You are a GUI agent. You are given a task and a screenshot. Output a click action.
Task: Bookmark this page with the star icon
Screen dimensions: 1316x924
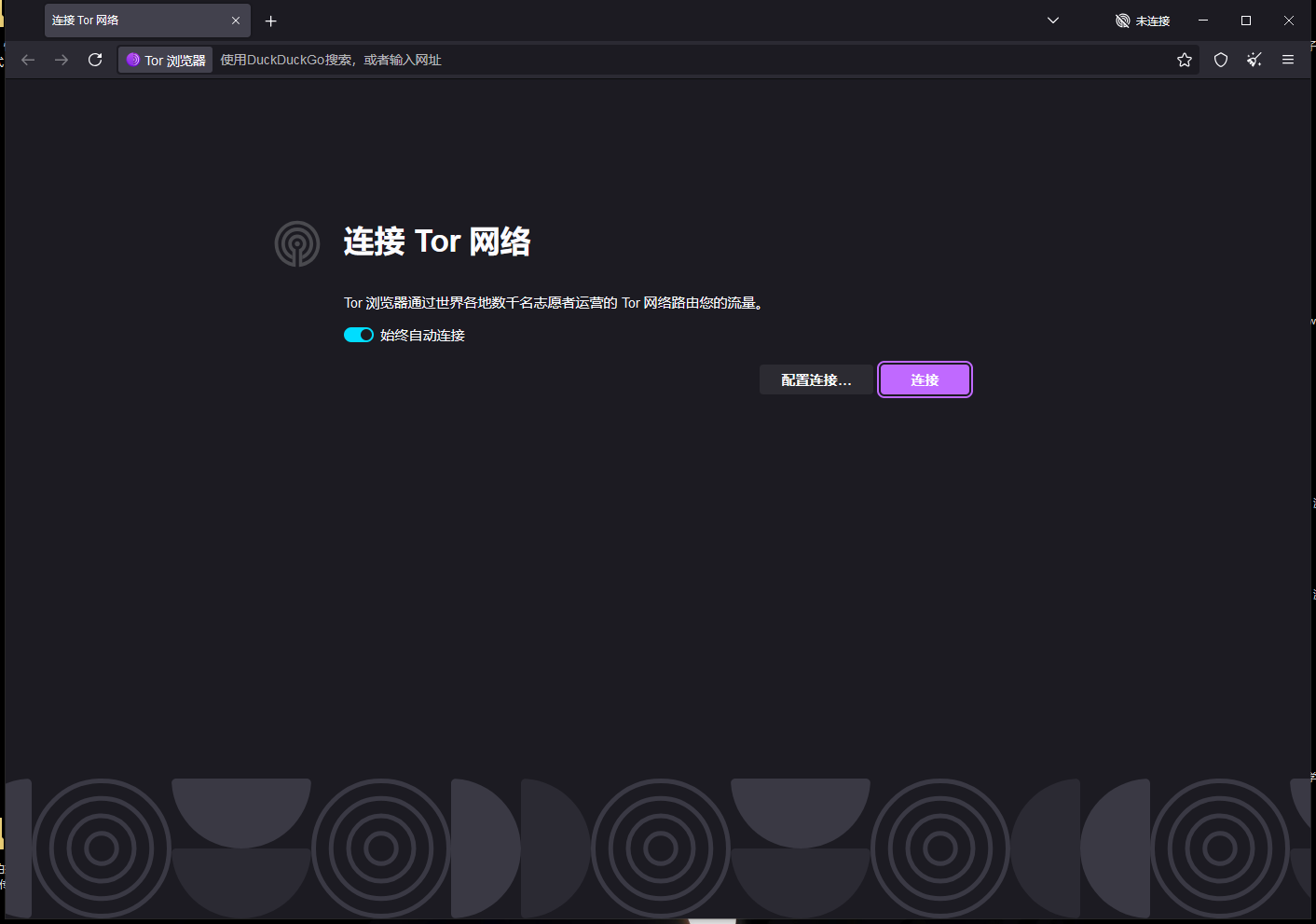tap(1185, 60)
